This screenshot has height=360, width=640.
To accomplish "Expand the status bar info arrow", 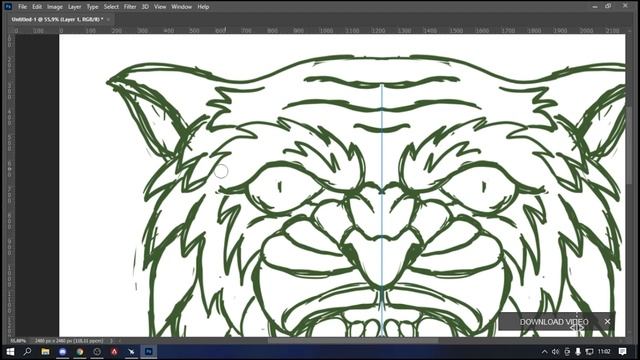I will 111,340.
